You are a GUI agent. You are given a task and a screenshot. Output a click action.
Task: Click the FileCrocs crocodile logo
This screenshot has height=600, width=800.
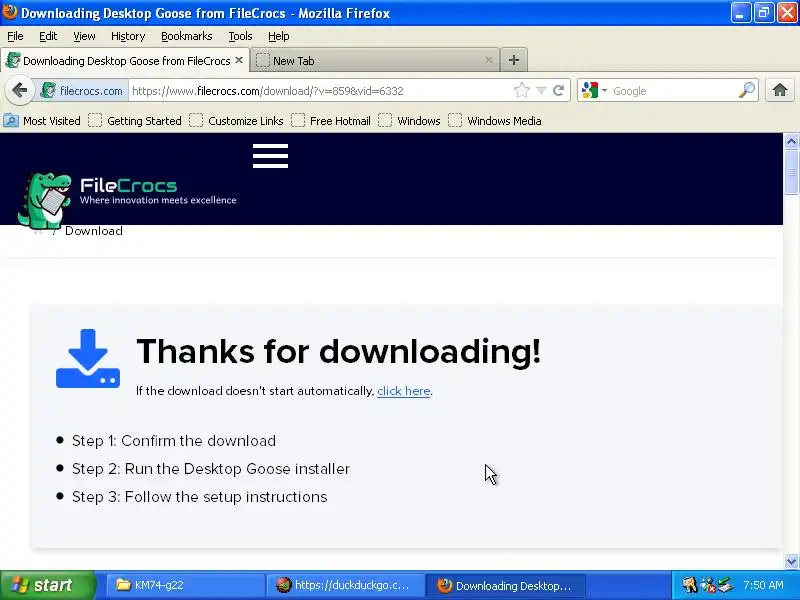pyautogui.click(x=44, y=201)
